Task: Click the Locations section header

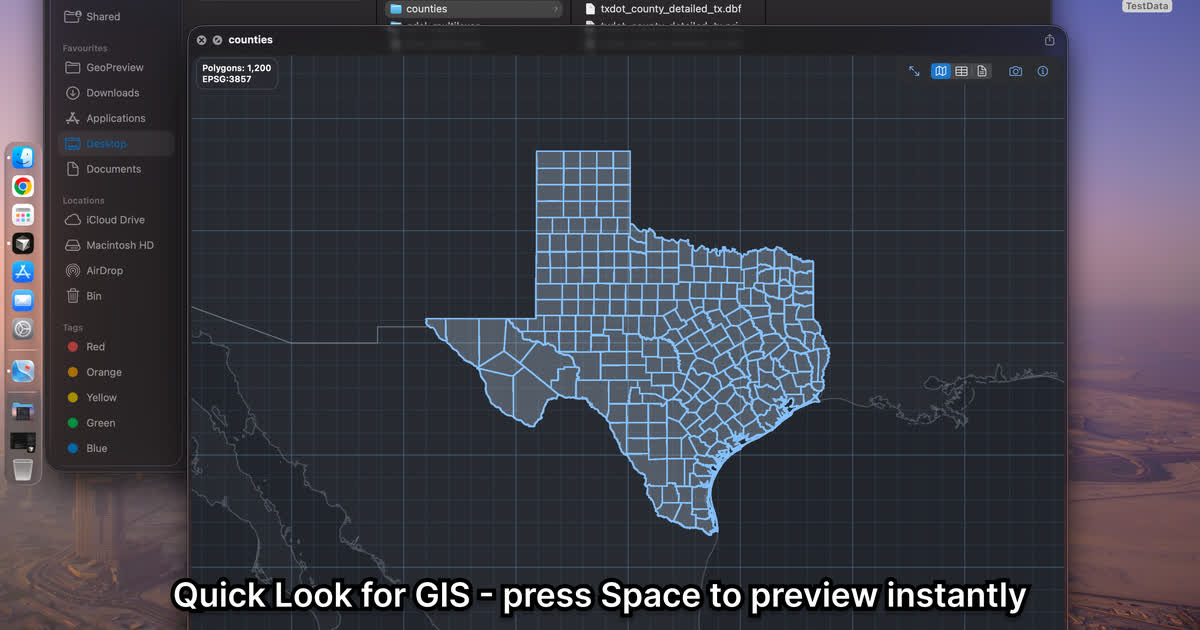Action: [84, 201]
